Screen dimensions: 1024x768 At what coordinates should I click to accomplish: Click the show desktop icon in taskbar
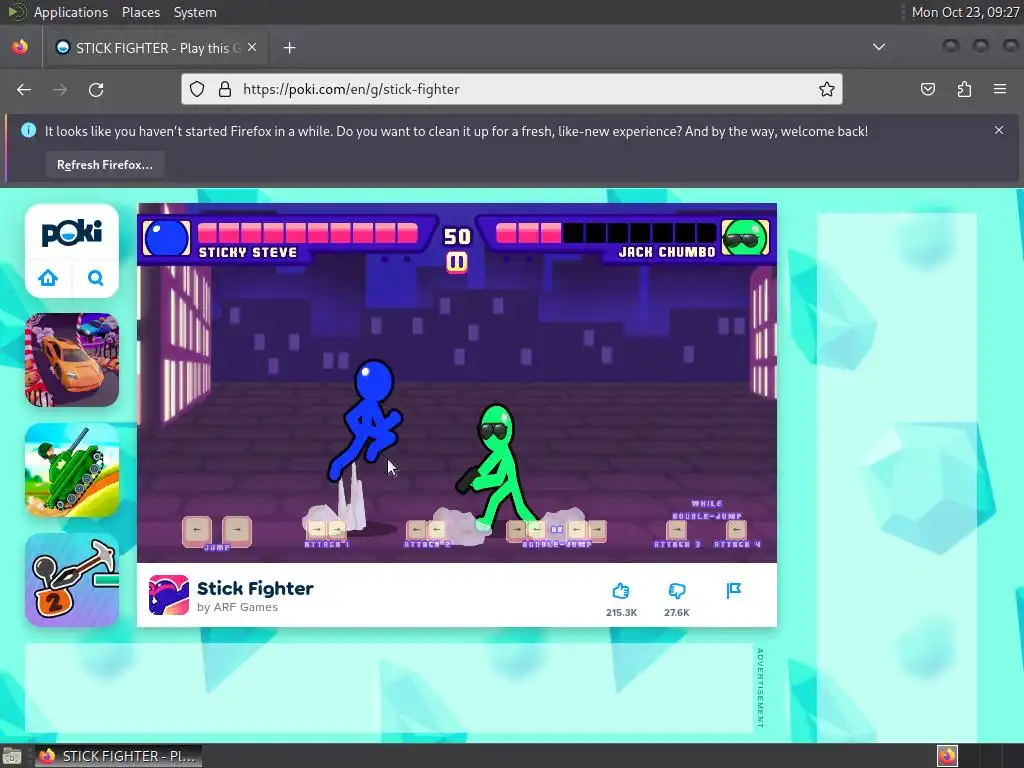pyautogui.click(x=12, y=756)
